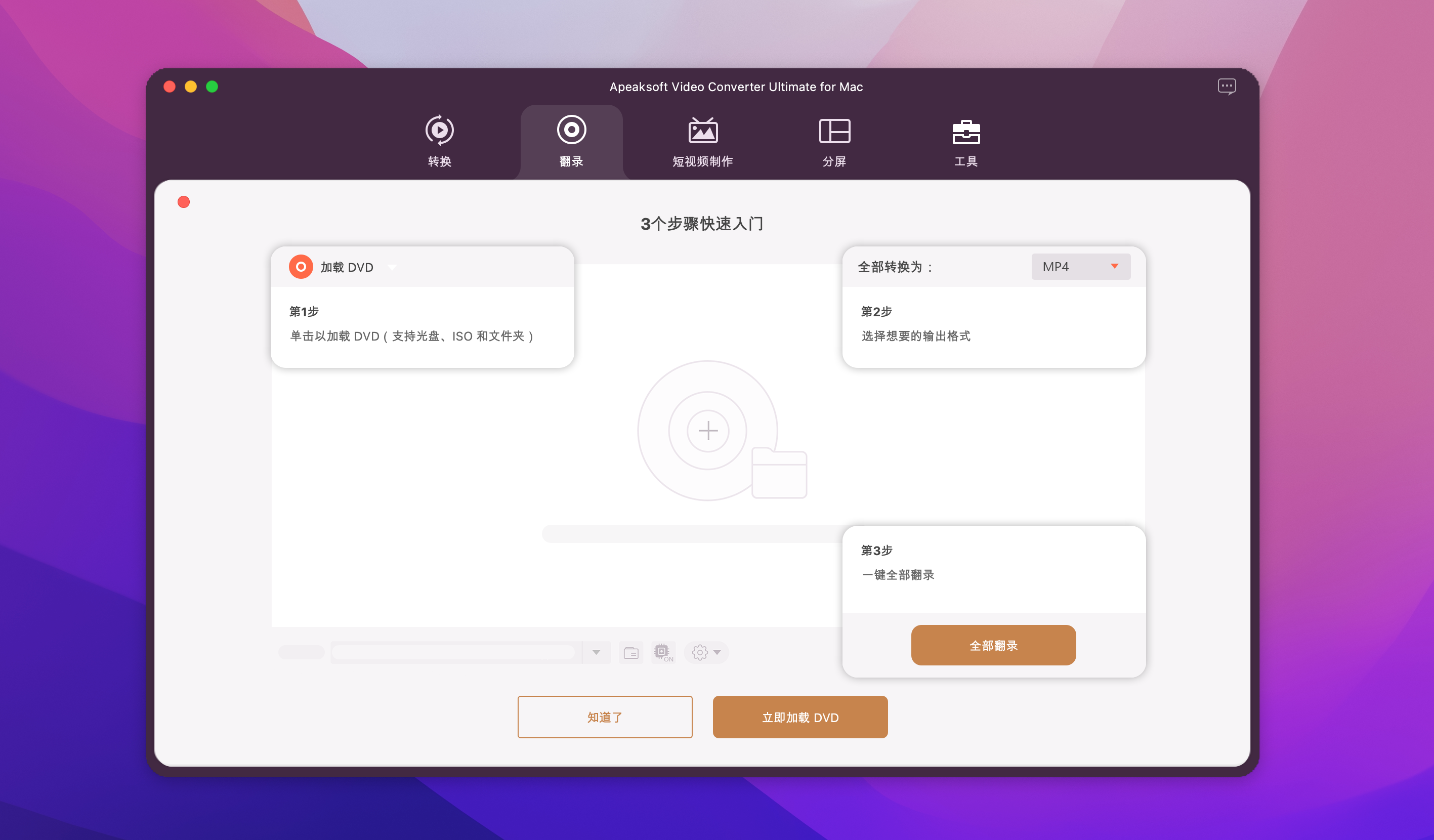Open the 转换 converter icon
The width and height of the screenshot is (1434, 840).
coord(439,131)
